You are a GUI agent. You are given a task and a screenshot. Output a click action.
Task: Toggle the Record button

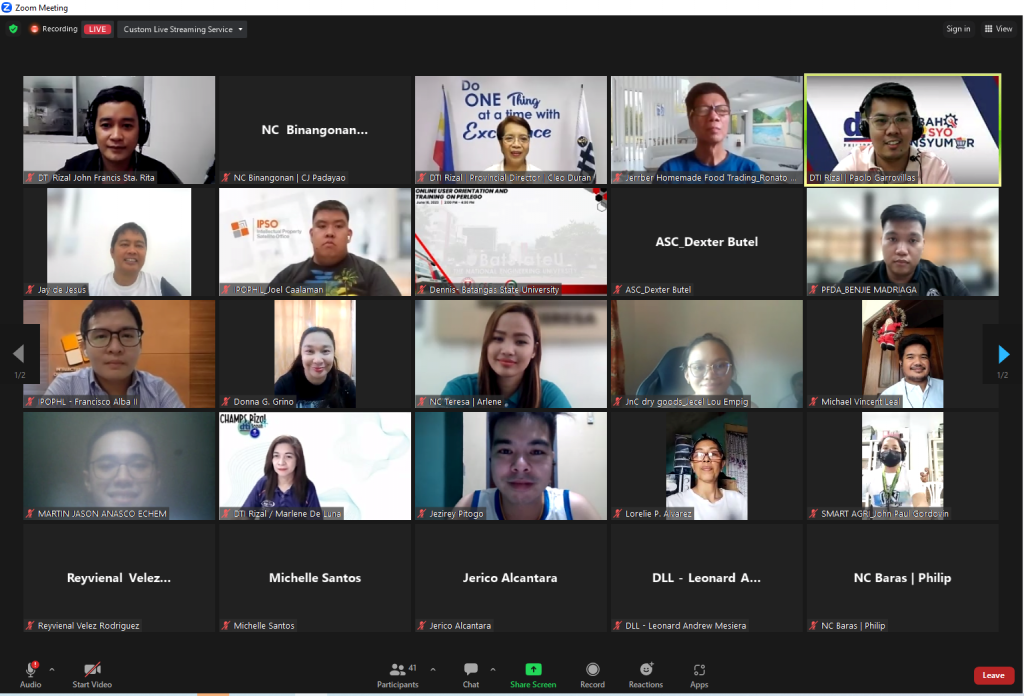[x=592, y=671]
